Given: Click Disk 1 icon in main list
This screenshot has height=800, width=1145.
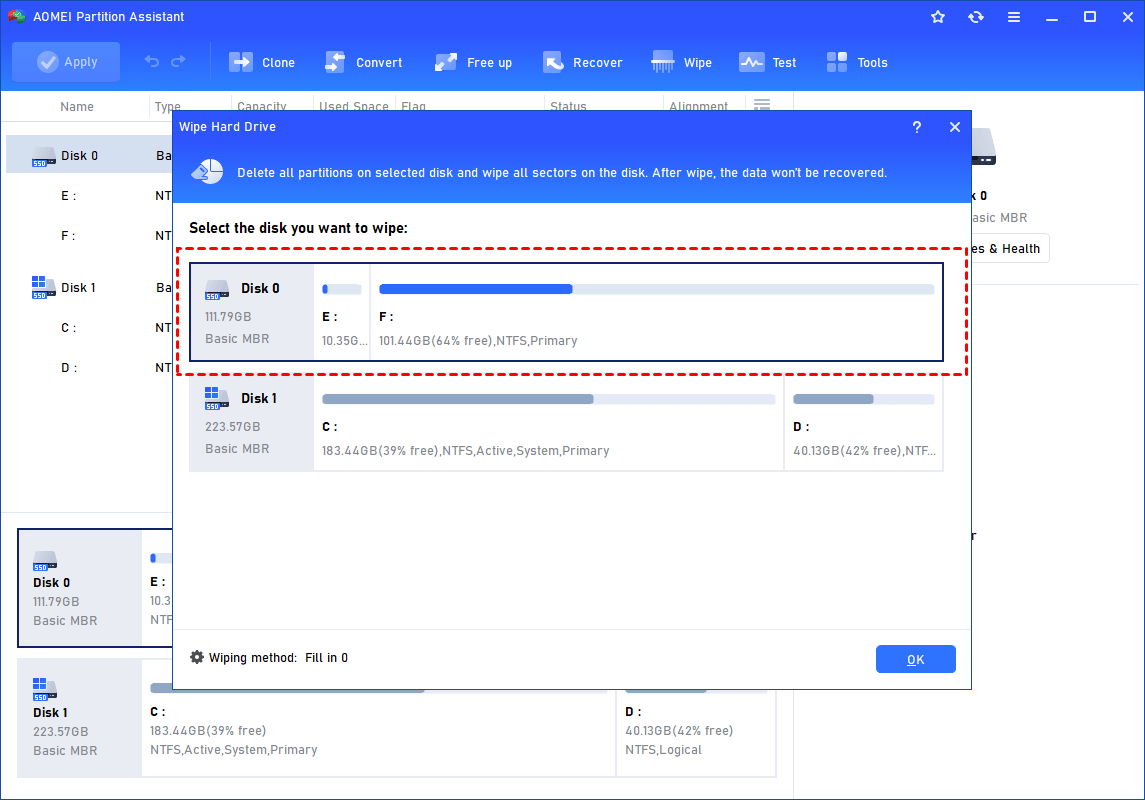Looking at the screenshot, I should (x=44, y=288).
